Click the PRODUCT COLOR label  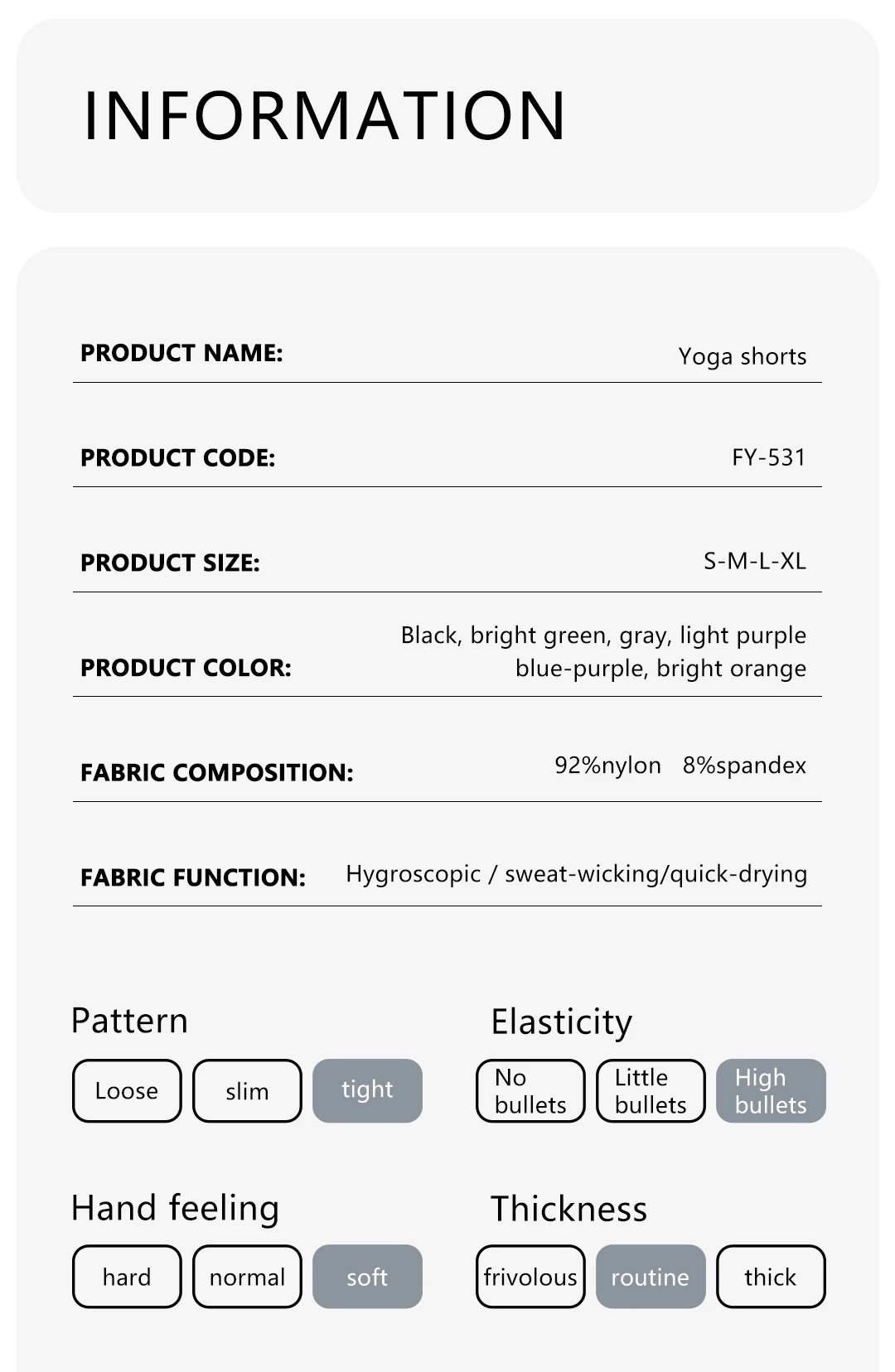tap(186, 668)
